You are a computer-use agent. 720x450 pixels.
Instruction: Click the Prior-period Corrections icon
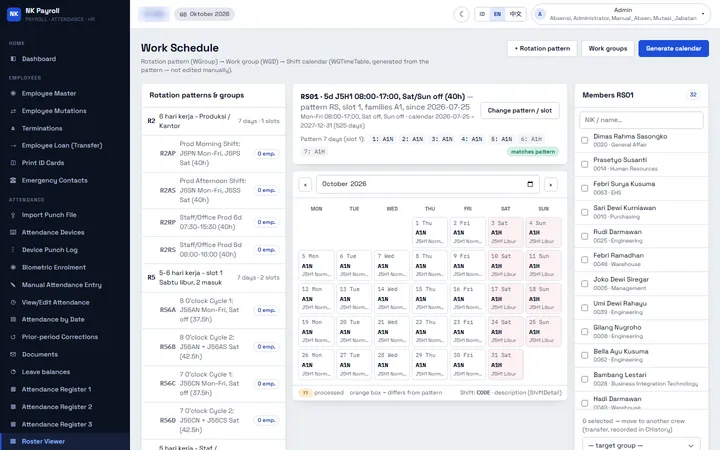[13, 337]
